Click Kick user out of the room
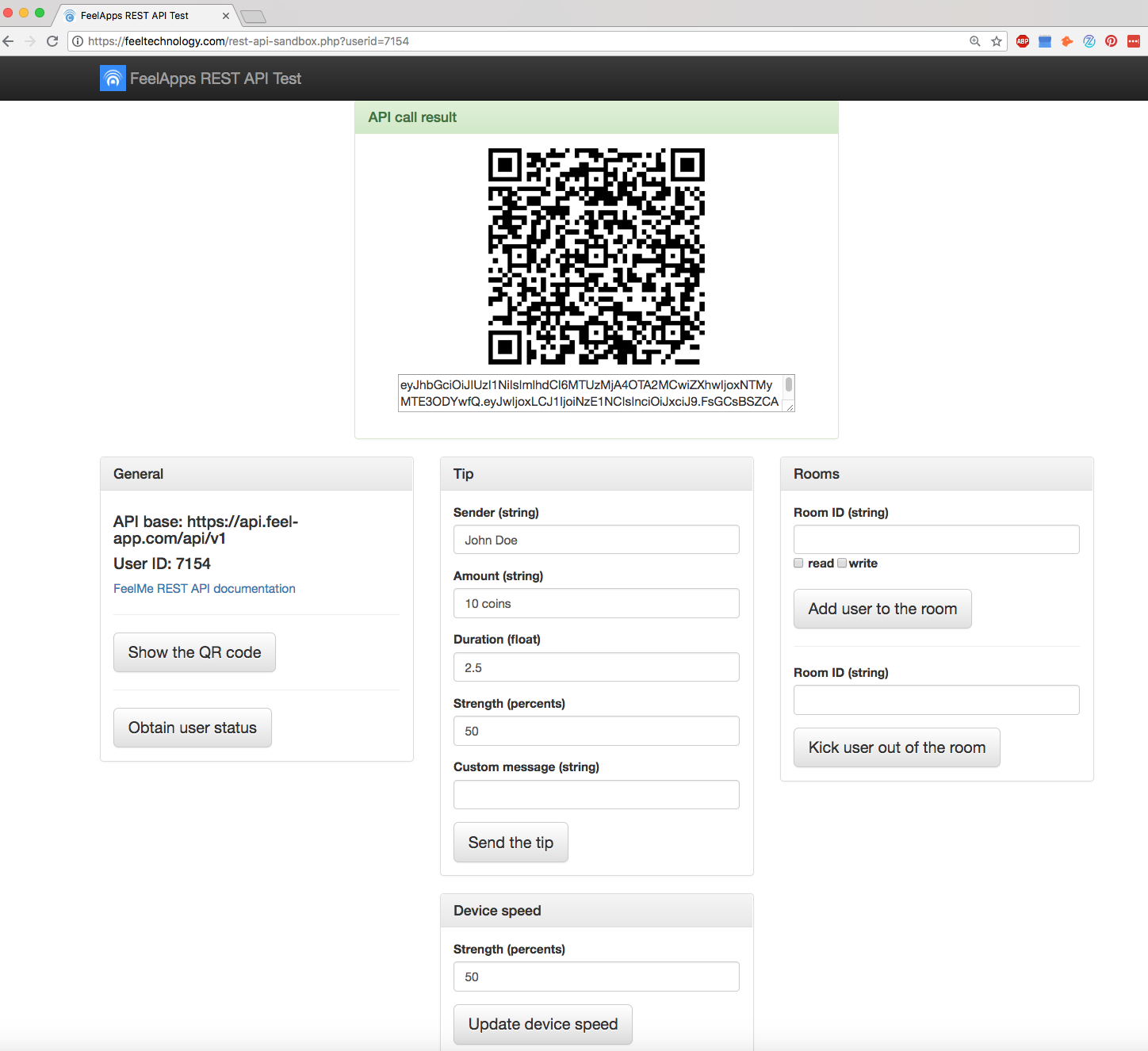Image resolution: width=1148 pixels, height=1051 pixels. point(897,747)
